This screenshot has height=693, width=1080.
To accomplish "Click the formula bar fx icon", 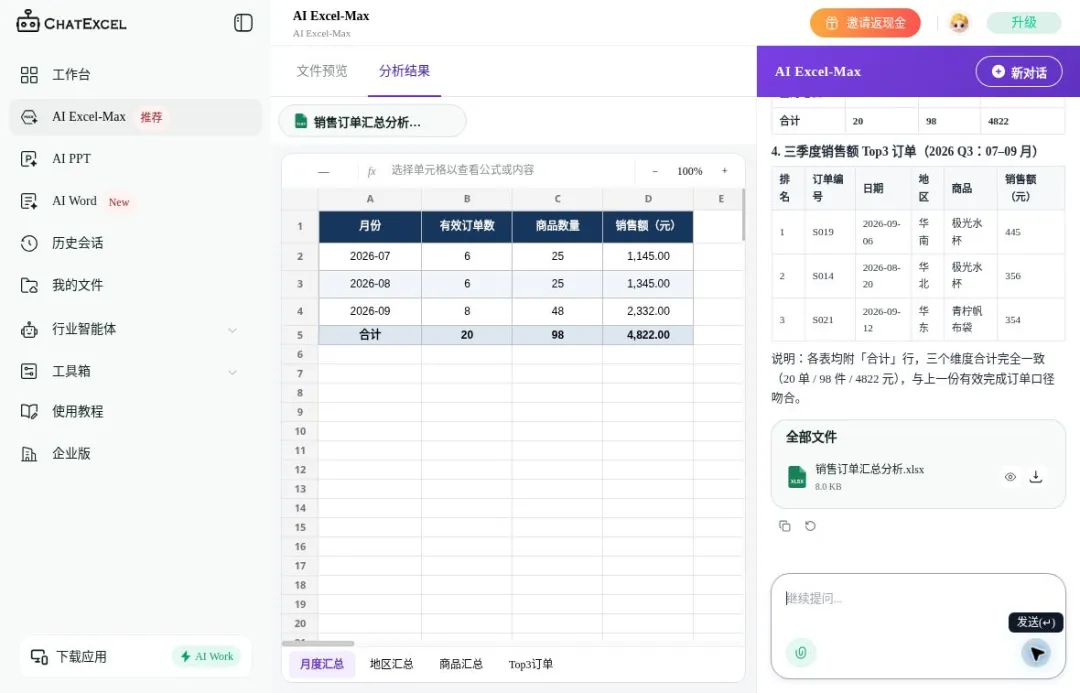I will [x=371, y=171].
